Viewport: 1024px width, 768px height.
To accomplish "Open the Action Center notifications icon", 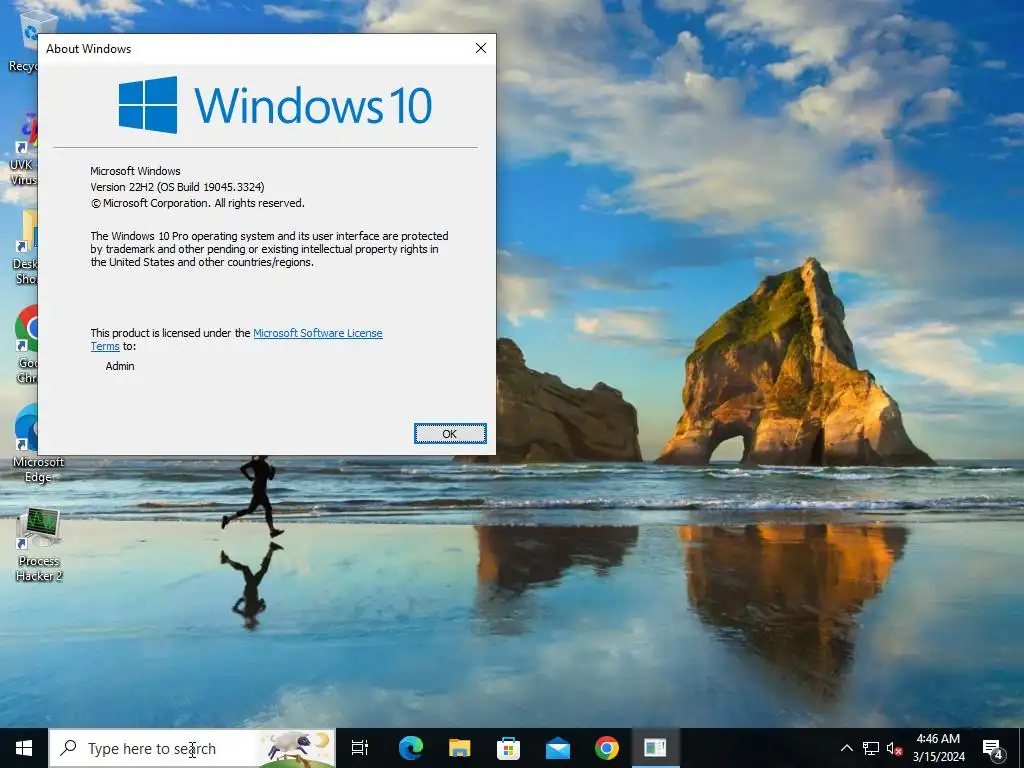I will point(993,748).
